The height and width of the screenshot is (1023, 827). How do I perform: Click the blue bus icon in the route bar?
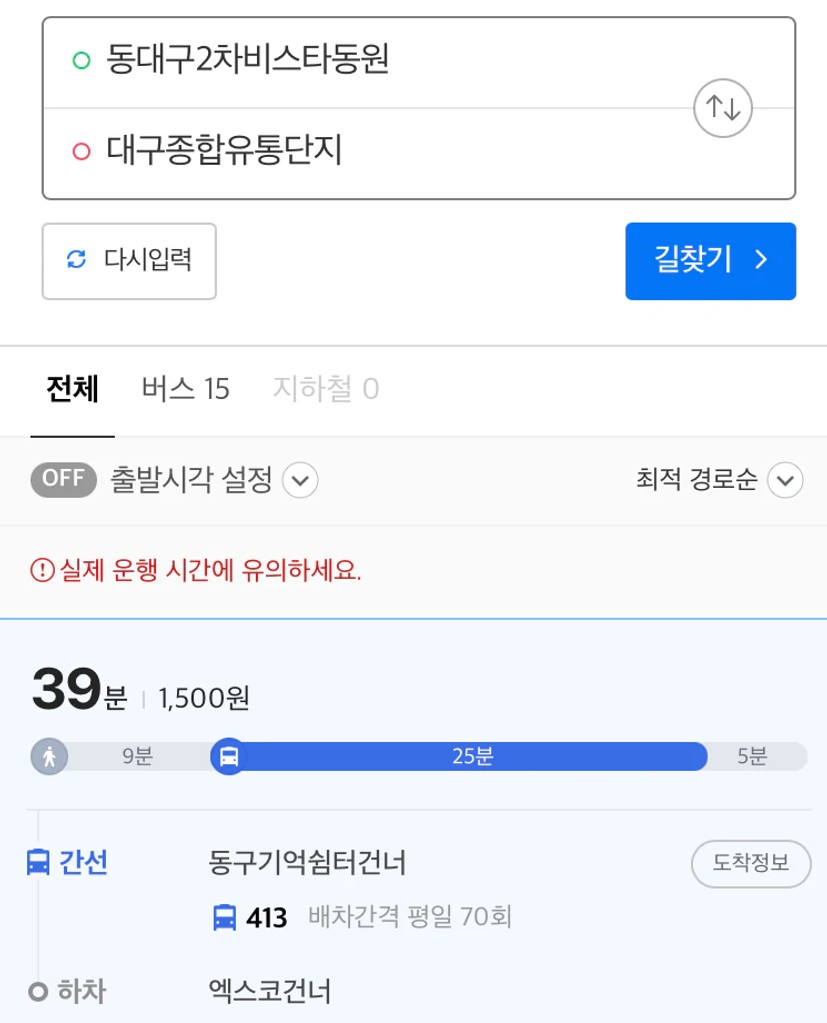coord(229,757)
